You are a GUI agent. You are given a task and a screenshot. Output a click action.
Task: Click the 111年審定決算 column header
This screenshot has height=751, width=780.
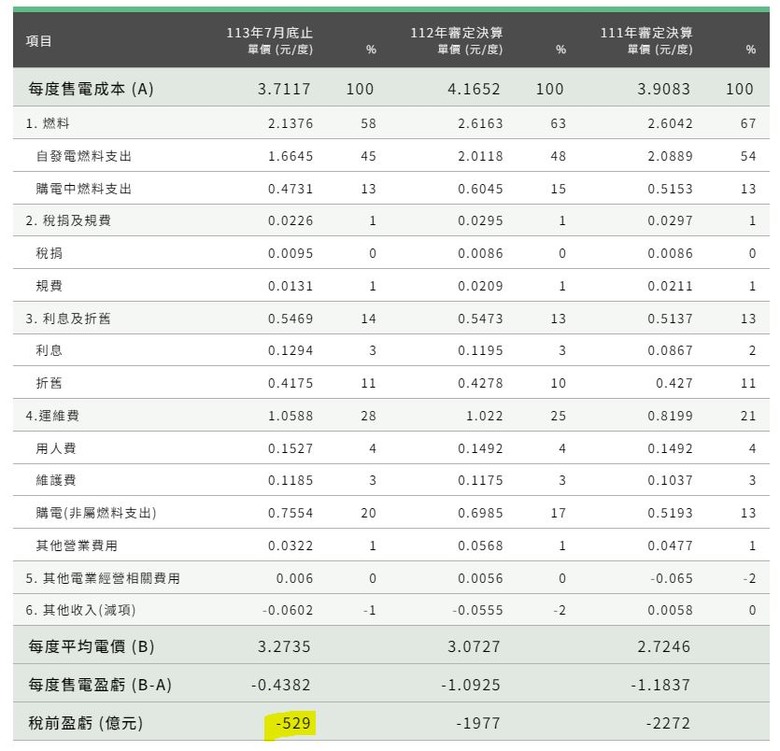pos(646,33)
